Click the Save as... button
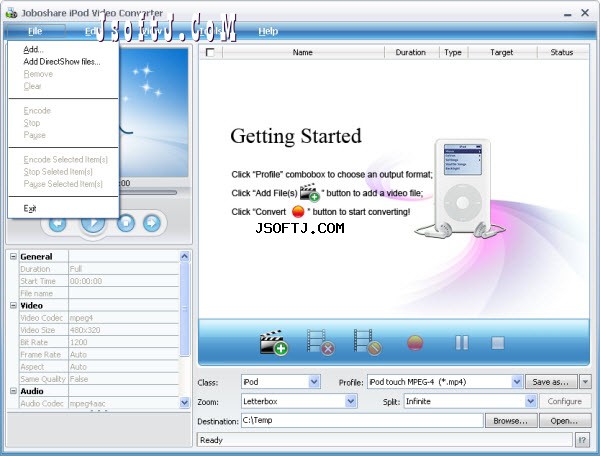This screenshot has width=600, height=456. (x=551, y=382)
